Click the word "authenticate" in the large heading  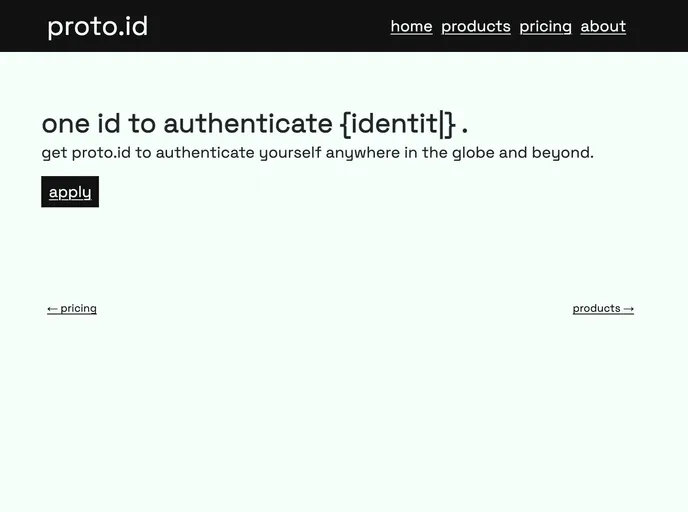pyautogui.click(x=247, y=123)
